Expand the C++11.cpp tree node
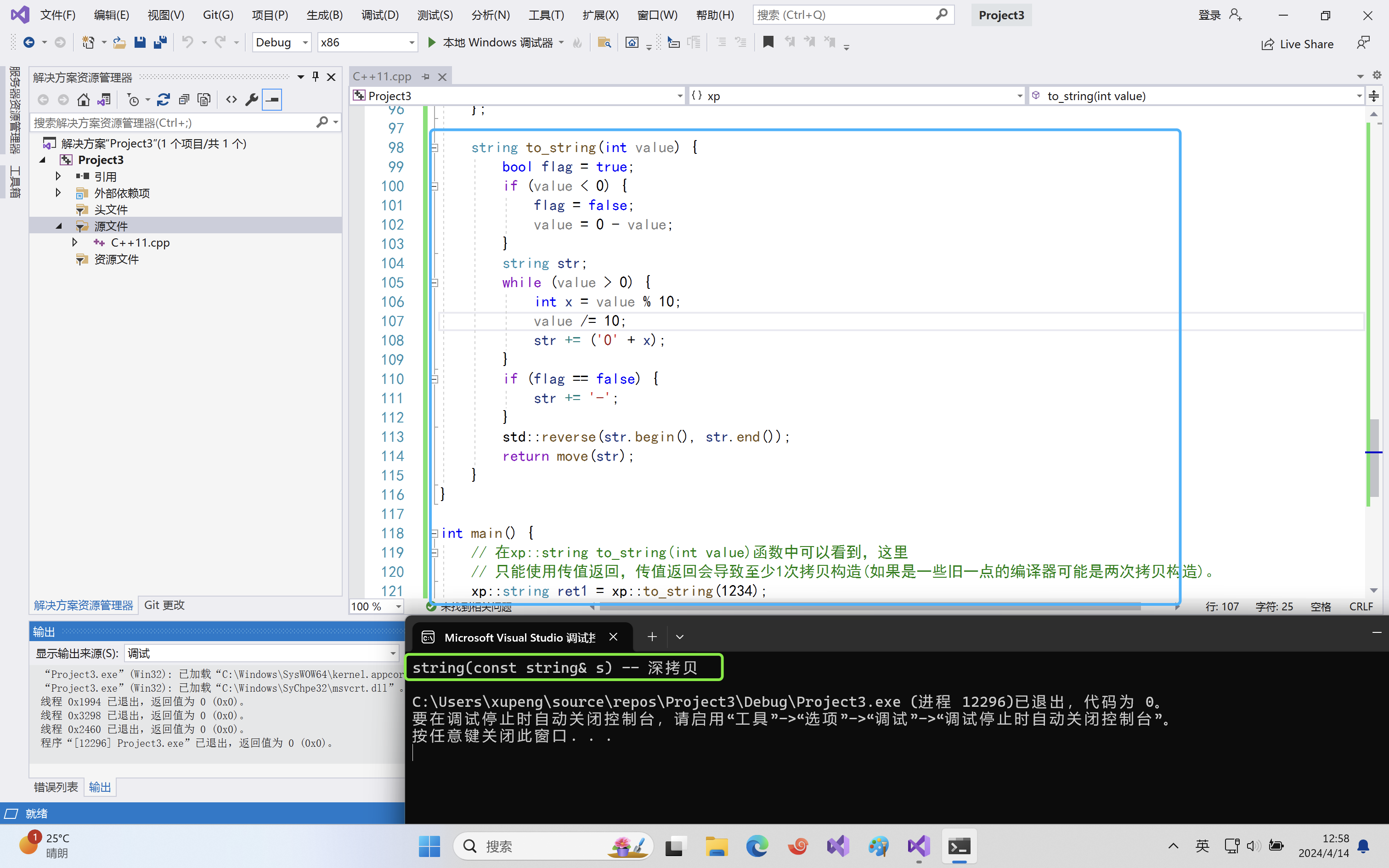This screenshot has height=868, width=1389. click(74, 242)
